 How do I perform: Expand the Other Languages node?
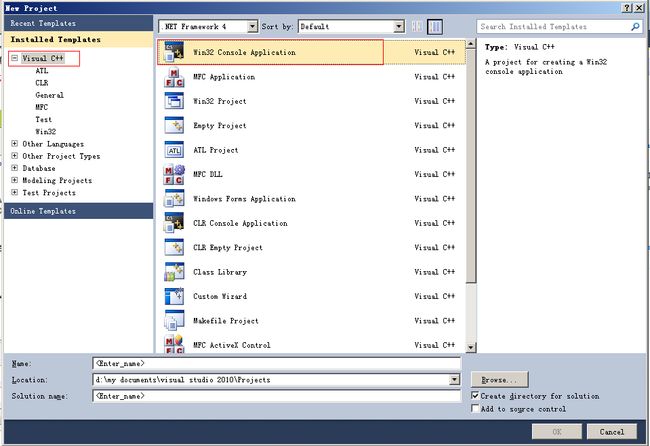point(15,143)
